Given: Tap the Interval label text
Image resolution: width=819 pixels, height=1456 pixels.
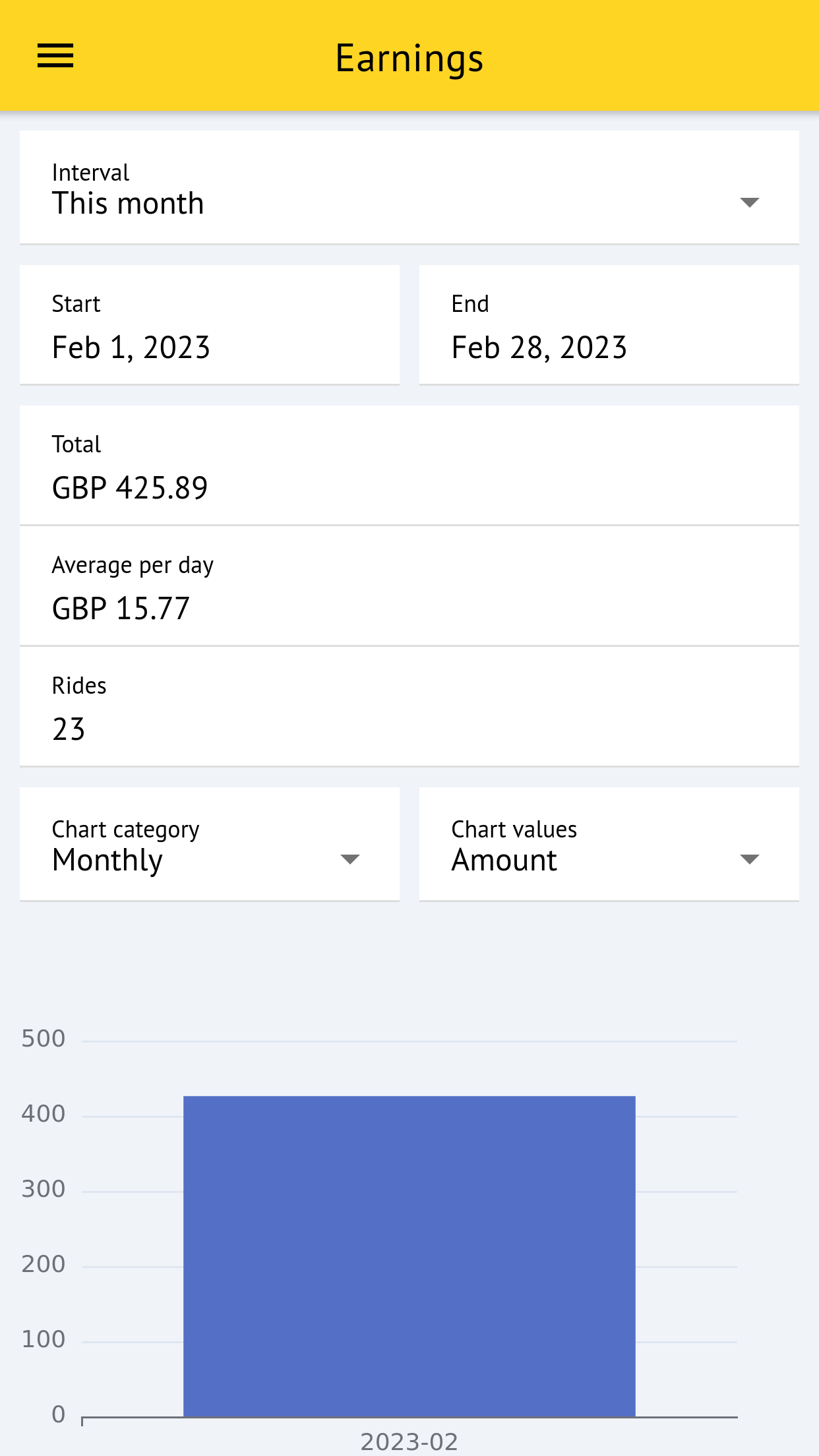Looking at the screenshot, I should (90, 173).
